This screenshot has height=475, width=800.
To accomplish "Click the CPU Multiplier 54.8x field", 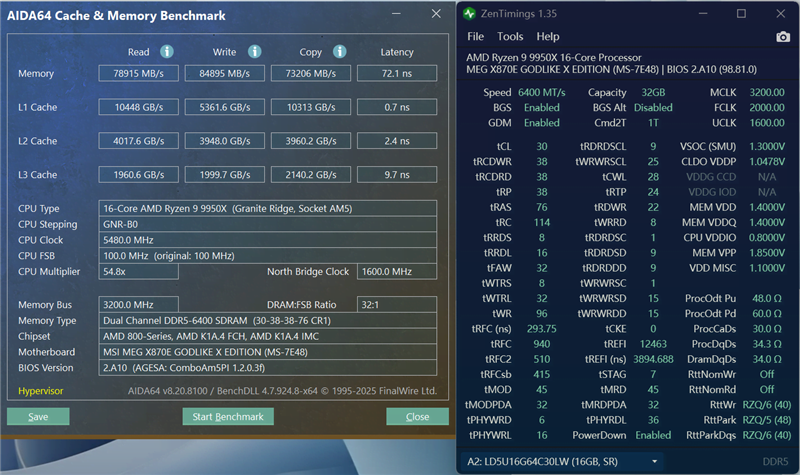I will pos(138,272).
